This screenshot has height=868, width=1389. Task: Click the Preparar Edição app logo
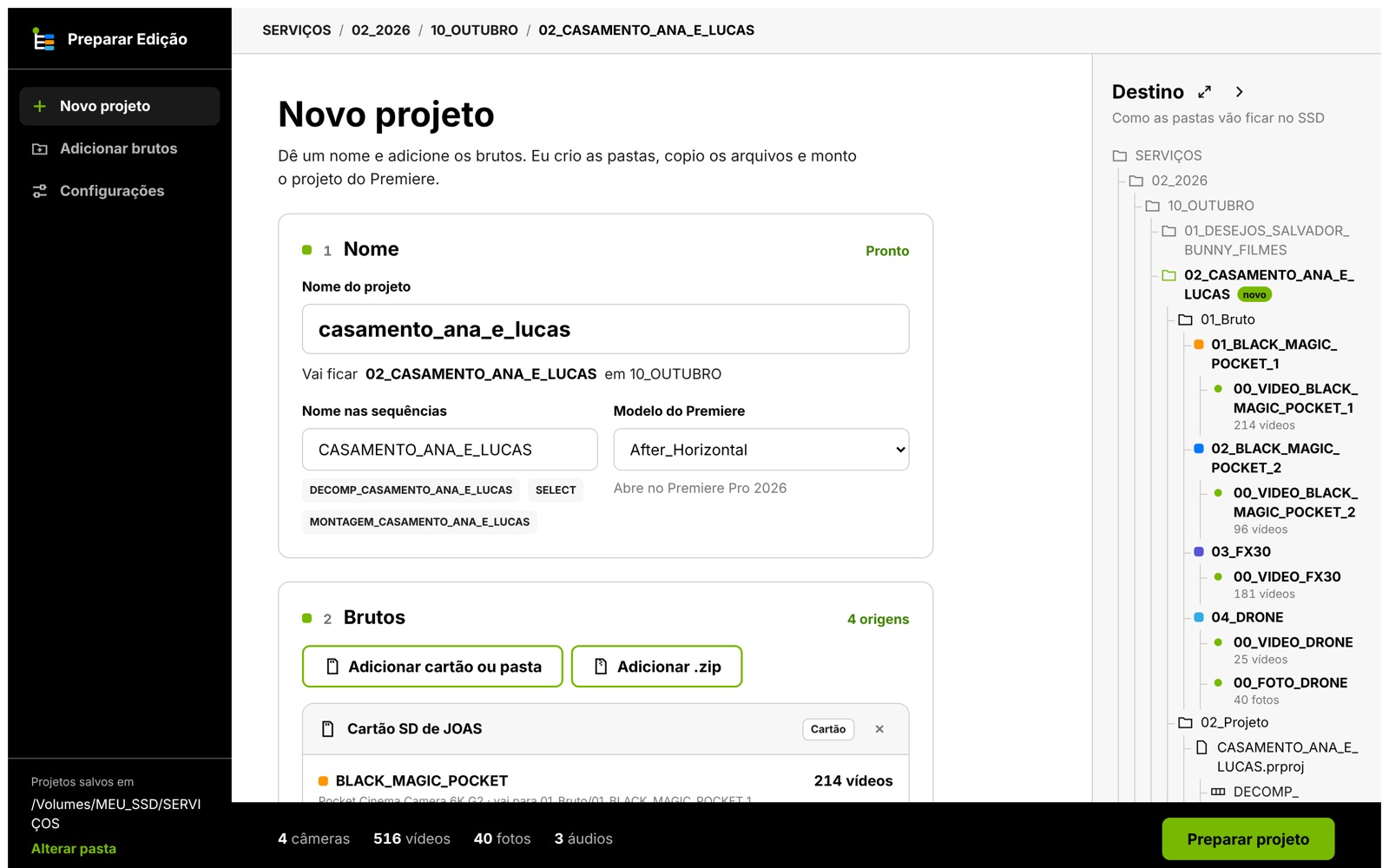click(x=43, y=39)
